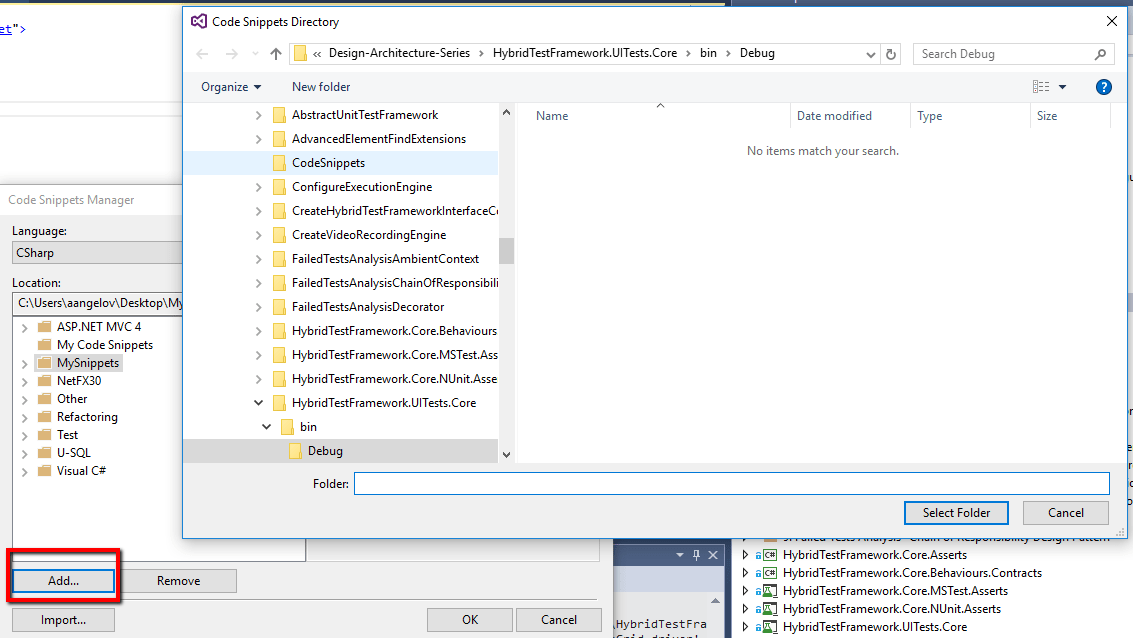Pin the docked tool window
This screenshot has width=1133, height=638.
[697, 555]
